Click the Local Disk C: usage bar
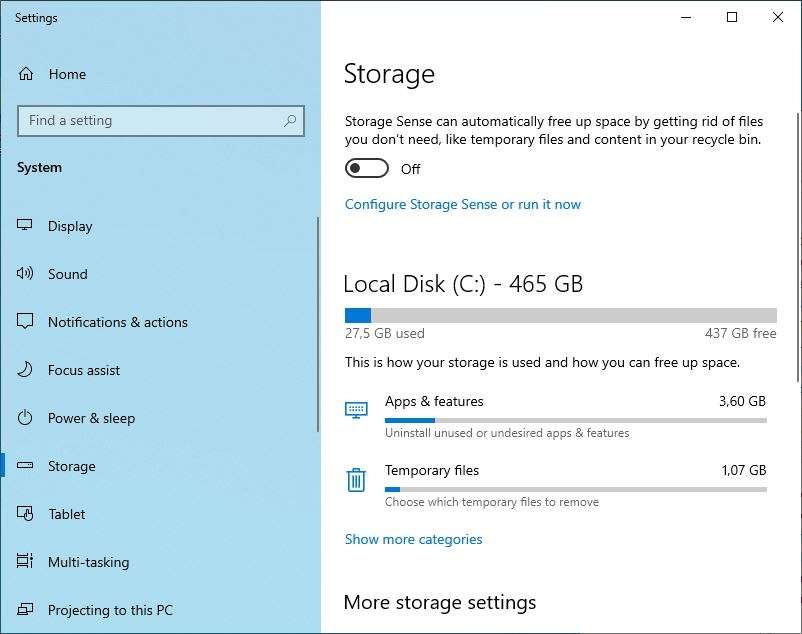The image size is (802, 634). 560,315
